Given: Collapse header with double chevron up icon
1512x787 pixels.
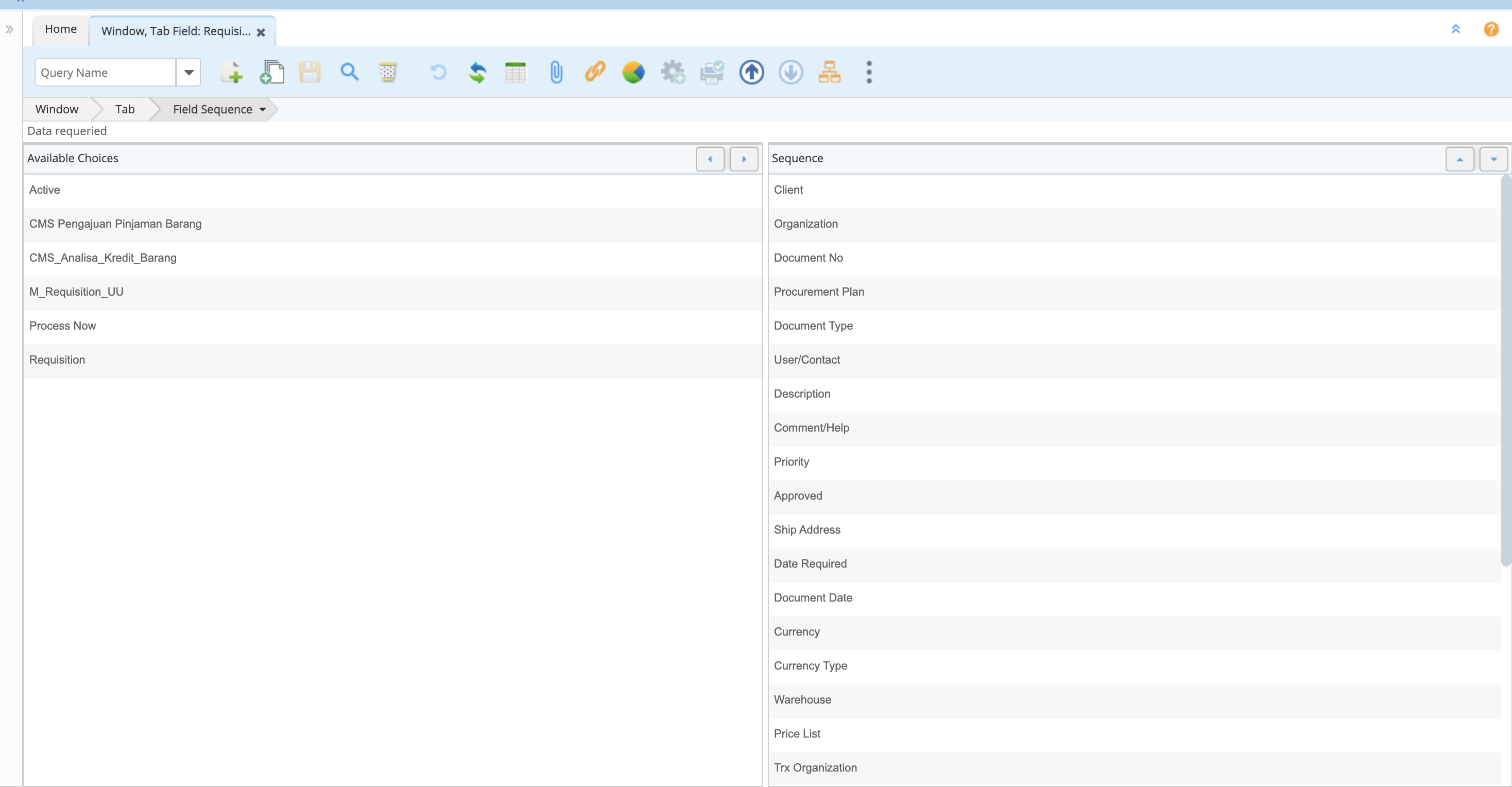Looking at the screenshot, I should click(x=1456, y=29).
